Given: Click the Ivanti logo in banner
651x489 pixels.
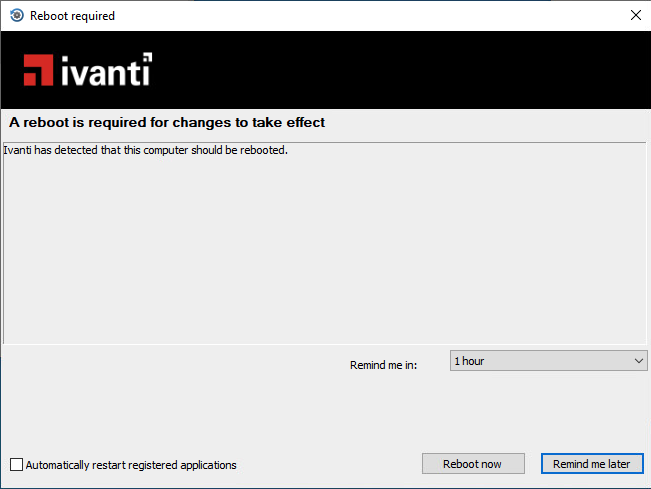Looking at the screenshot, I should point(88,70).
